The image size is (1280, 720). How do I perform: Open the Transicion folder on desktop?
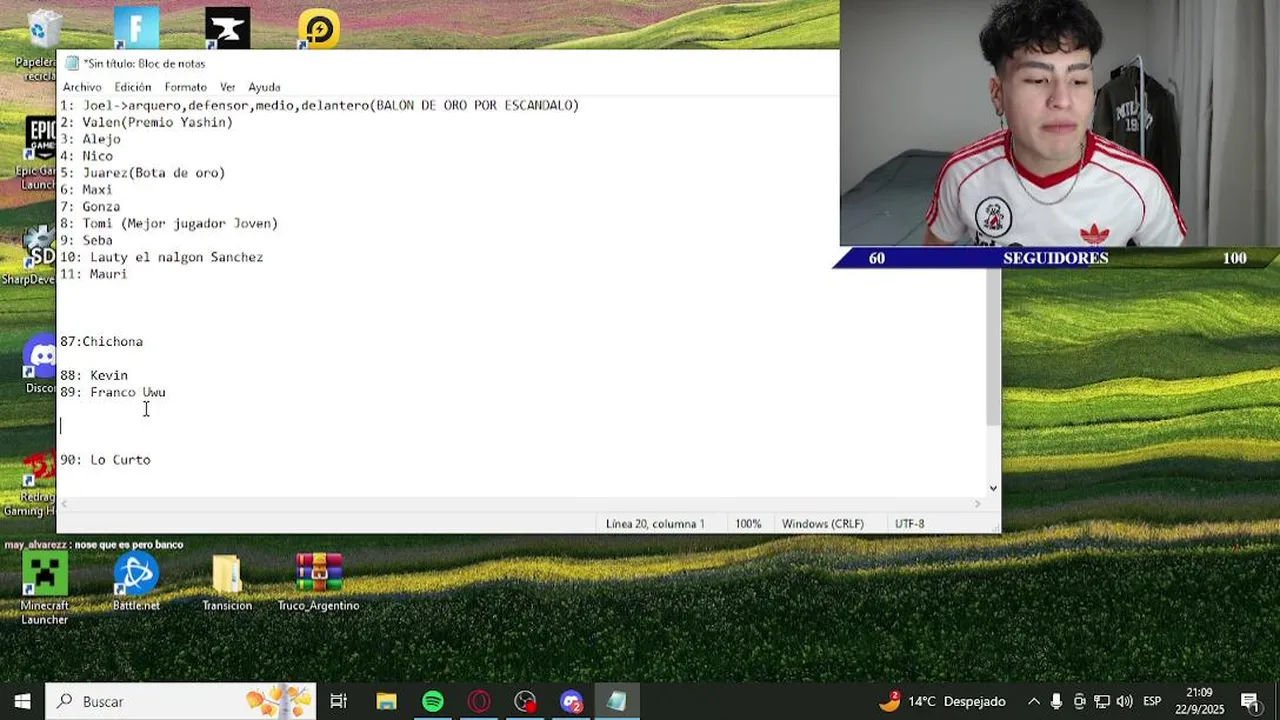point(227,582)
